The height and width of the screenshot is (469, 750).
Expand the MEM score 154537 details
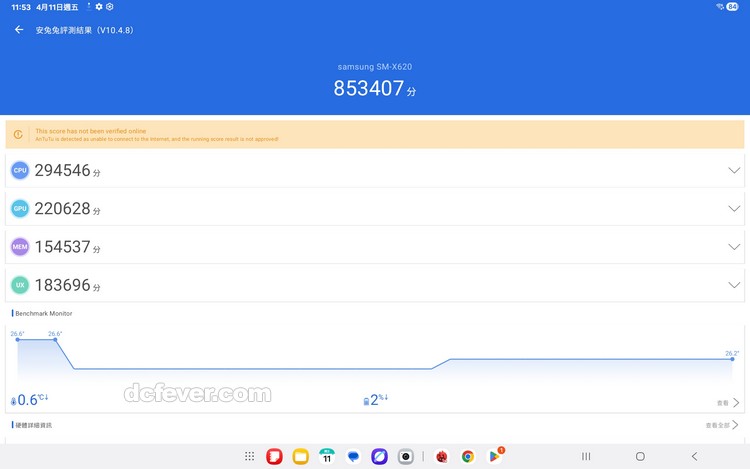(x=734, y=247)
